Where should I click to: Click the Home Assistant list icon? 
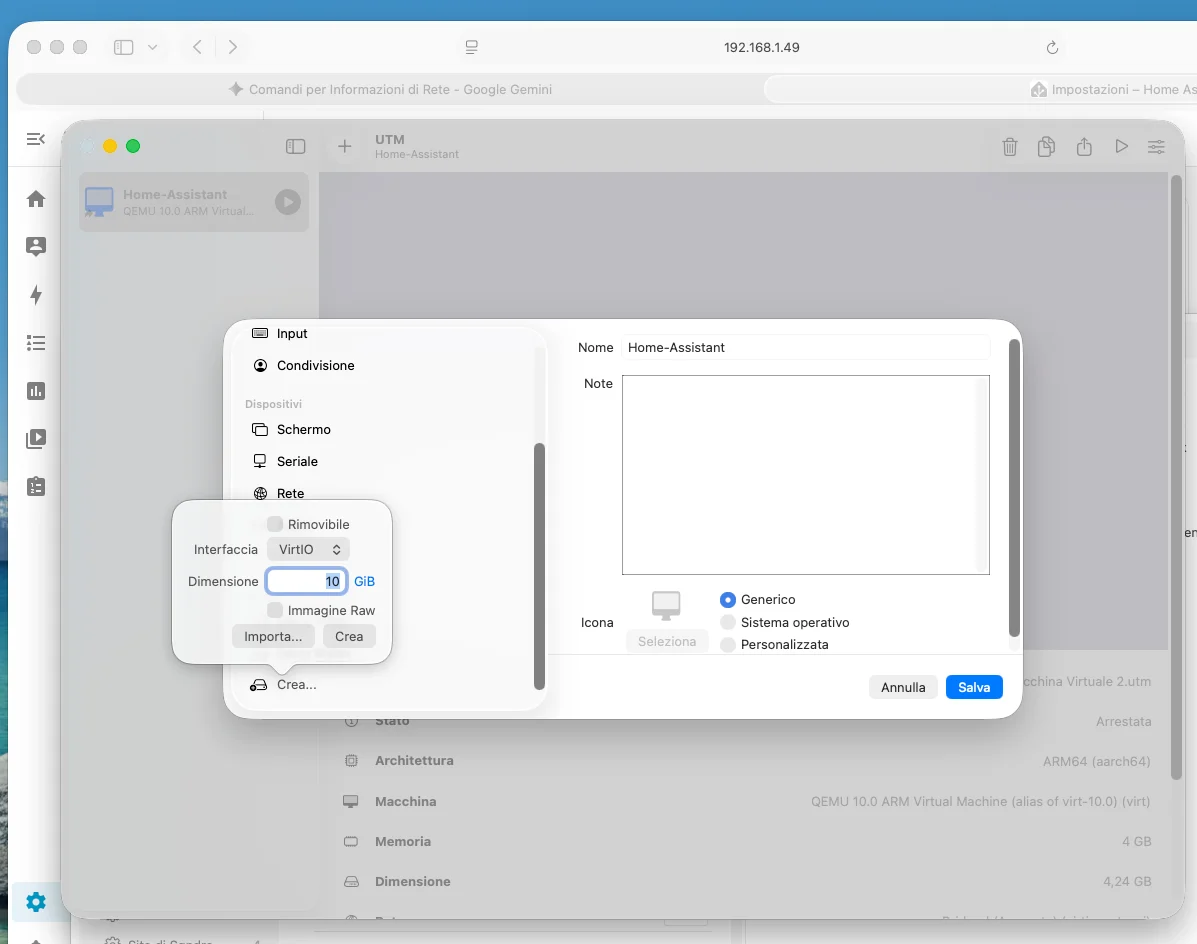[36, 343]
